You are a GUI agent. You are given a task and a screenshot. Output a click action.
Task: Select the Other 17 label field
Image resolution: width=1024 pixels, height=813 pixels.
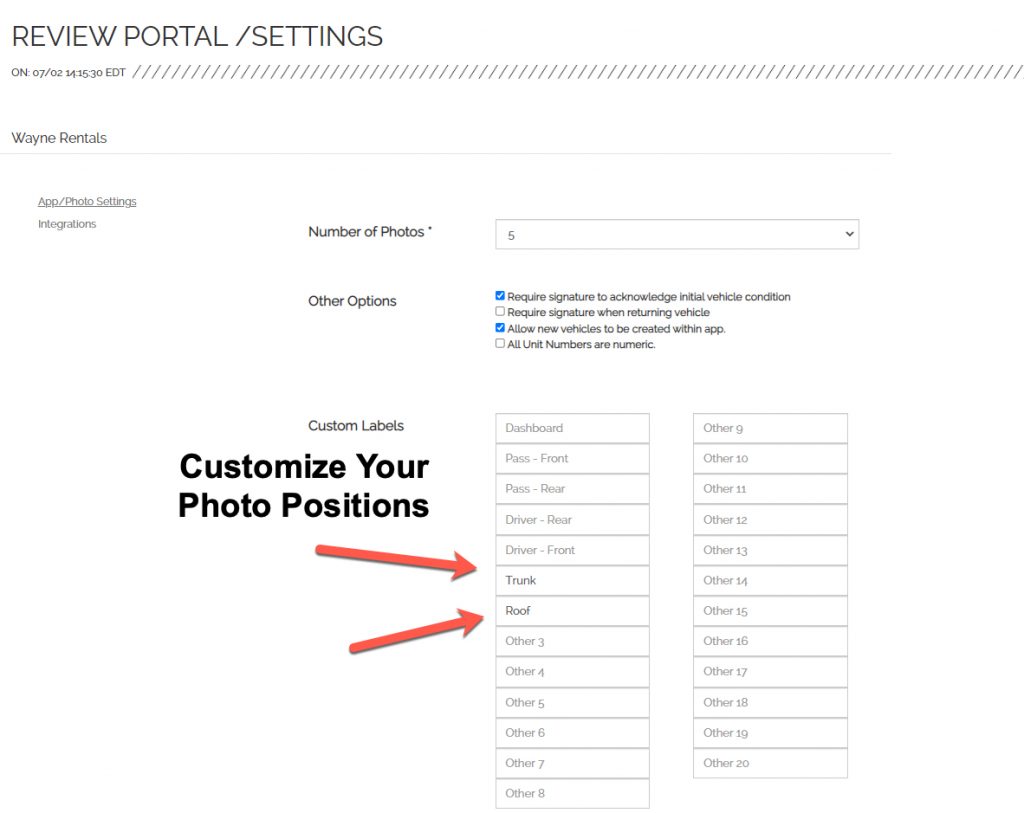[771, 671]
